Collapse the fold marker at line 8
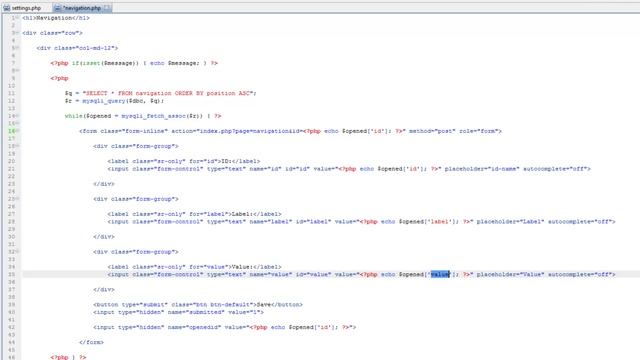The image size is (640, 360). click(x=18, y=70)
